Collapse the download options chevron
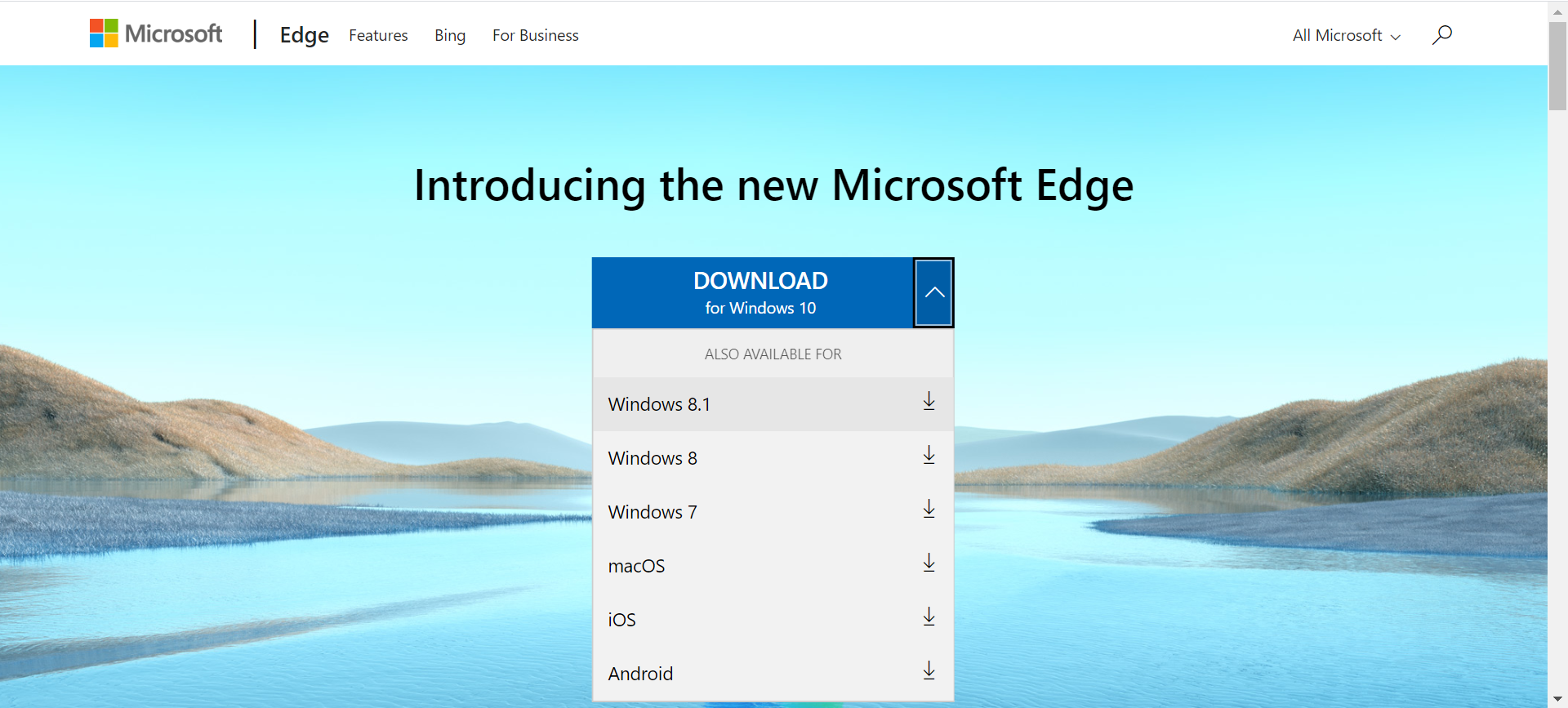The width and height of the screenshot is (1568, 708). click(933, 293)
